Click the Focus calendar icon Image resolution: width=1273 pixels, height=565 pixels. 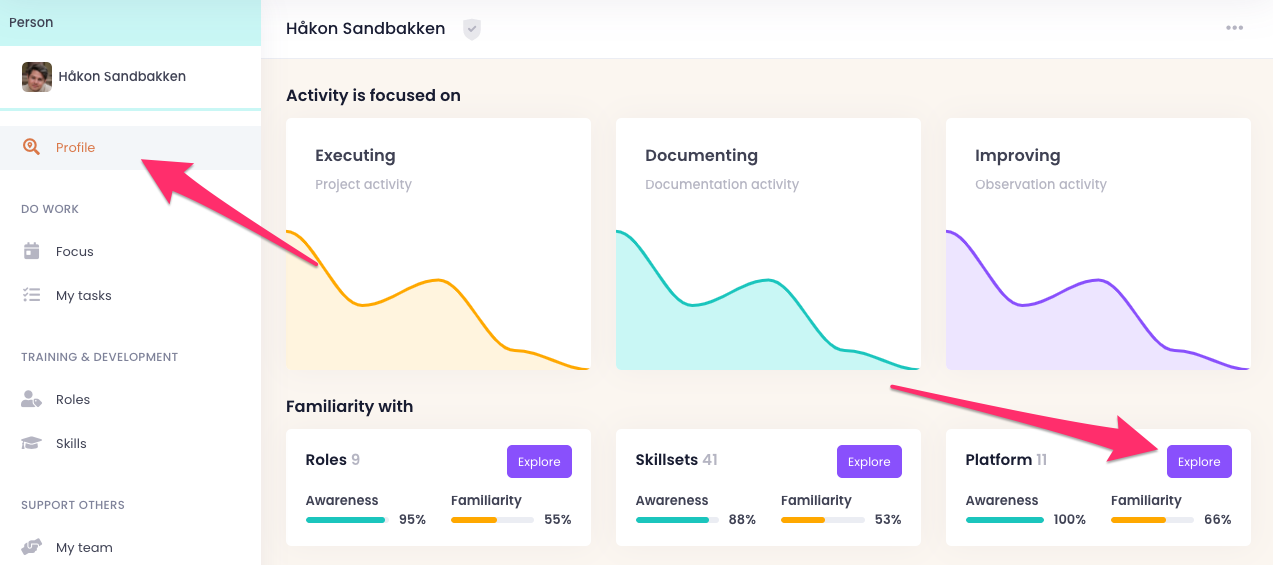click(x=32, y=251)
